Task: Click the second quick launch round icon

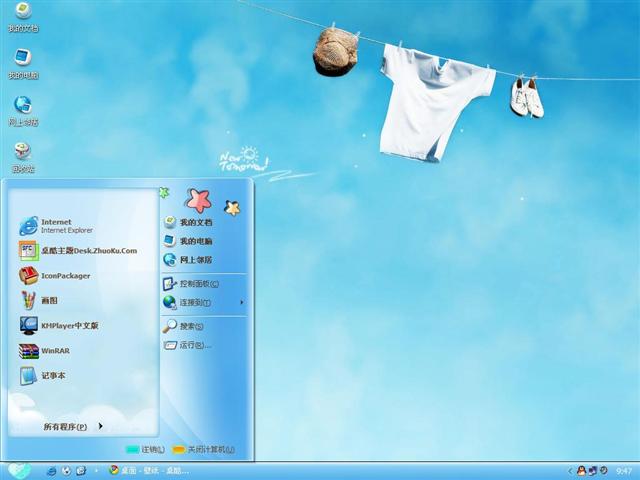Action: tap(66, 471)
